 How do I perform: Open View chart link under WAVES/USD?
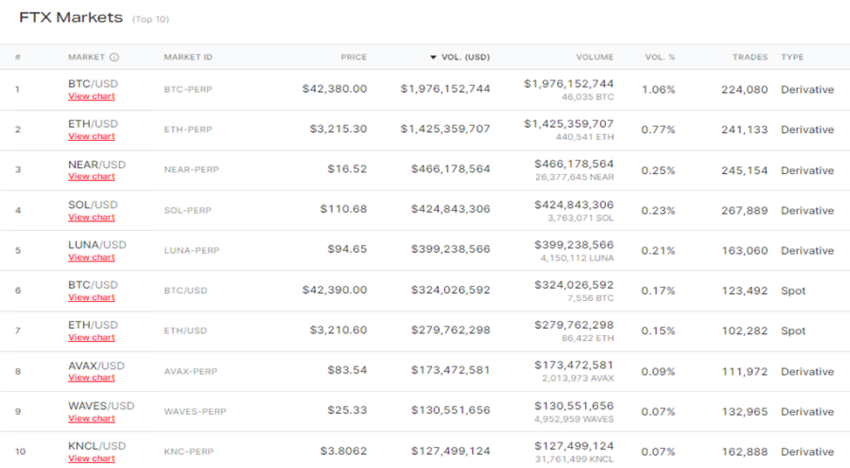[91, 418]
